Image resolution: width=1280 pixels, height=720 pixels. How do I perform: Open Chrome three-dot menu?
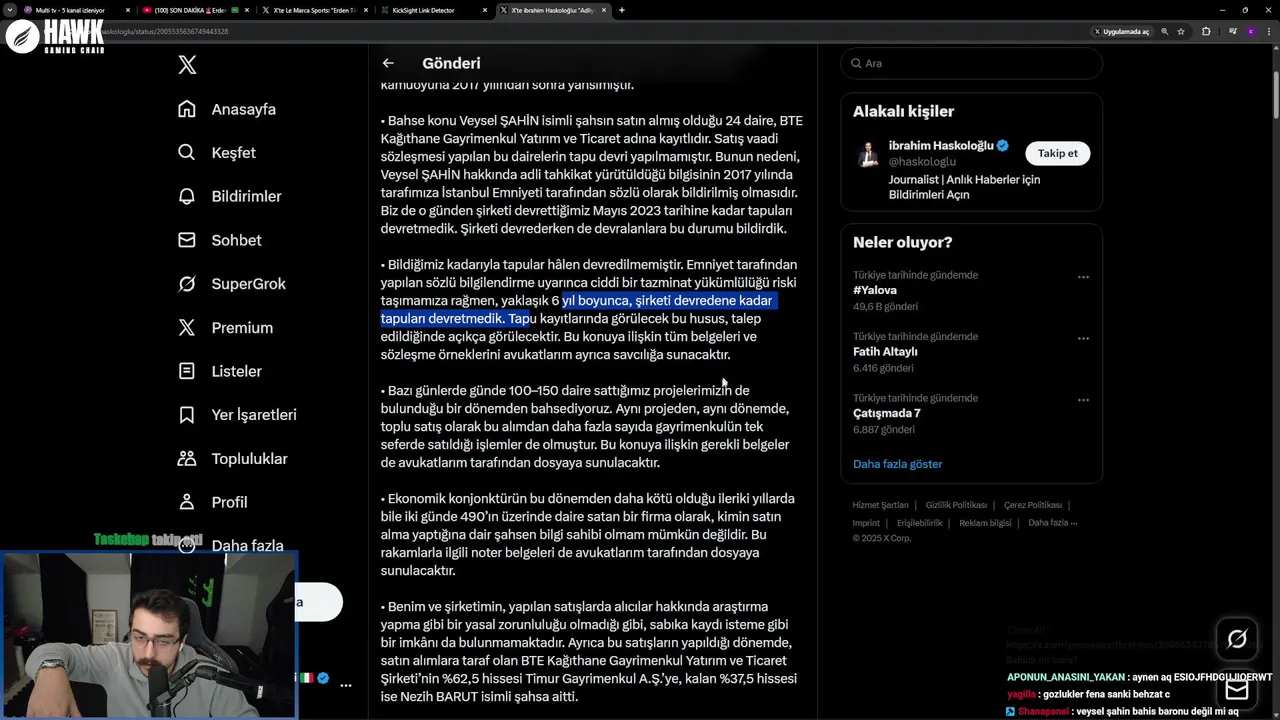pyautogui.click(x=1268, y=32)
